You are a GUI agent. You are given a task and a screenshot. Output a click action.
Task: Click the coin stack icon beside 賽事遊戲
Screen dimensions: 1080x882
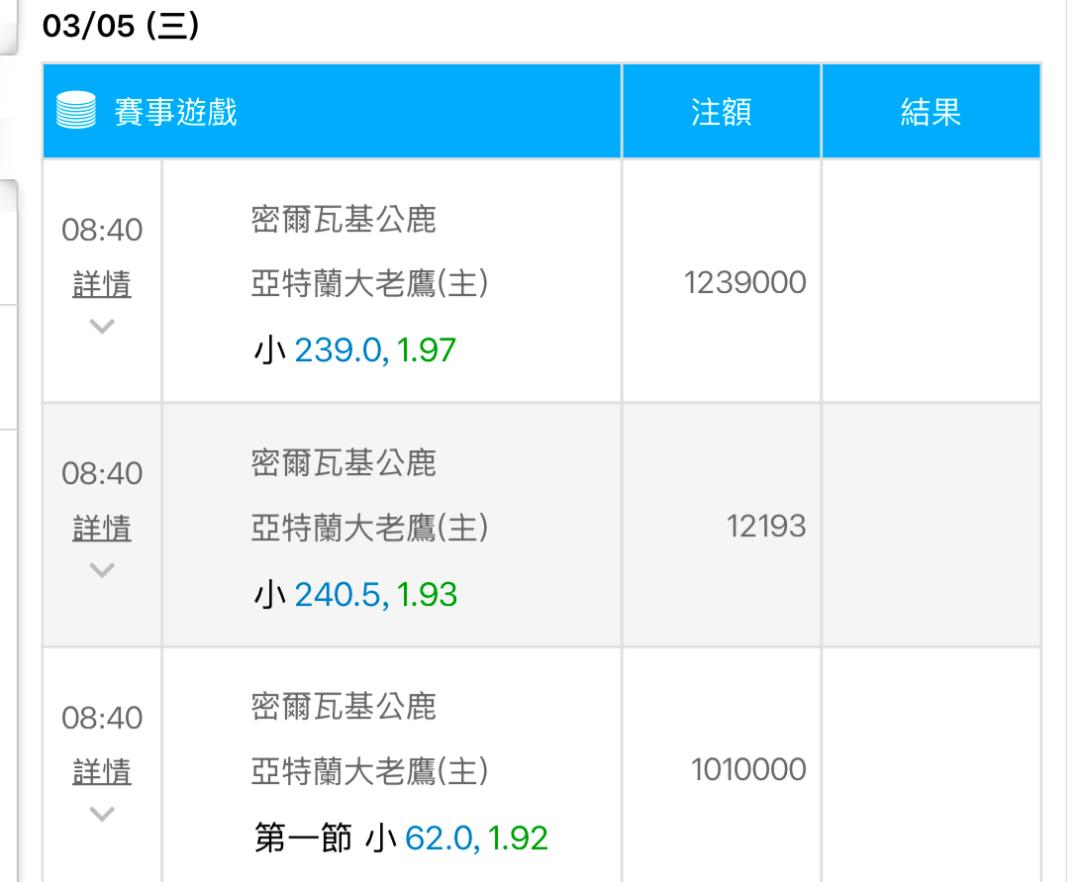(x=76, y=110)
